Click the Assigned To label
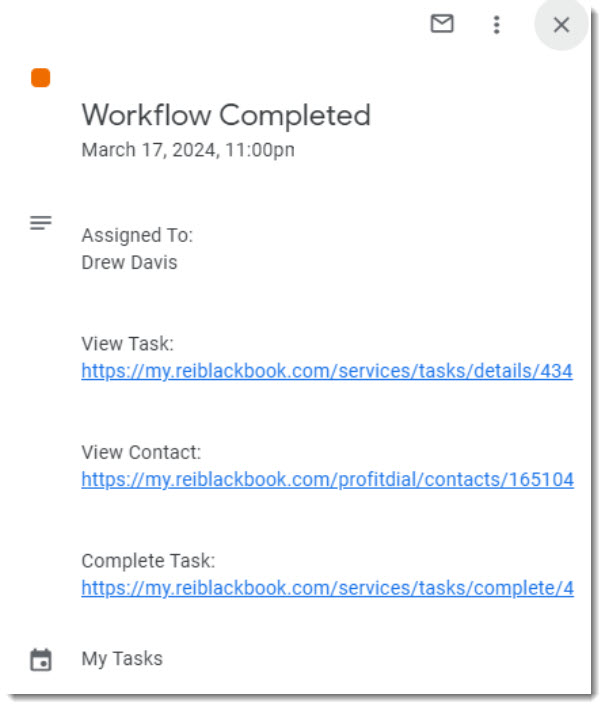Screen dimensions: 606x709 pos(137,236)
